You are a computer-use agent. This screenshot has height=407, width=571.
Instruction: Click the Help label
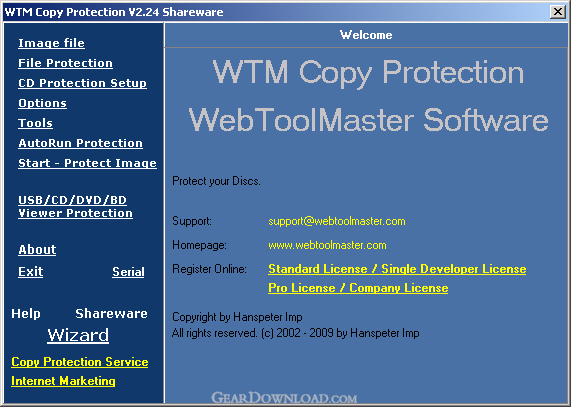[26, 314]
